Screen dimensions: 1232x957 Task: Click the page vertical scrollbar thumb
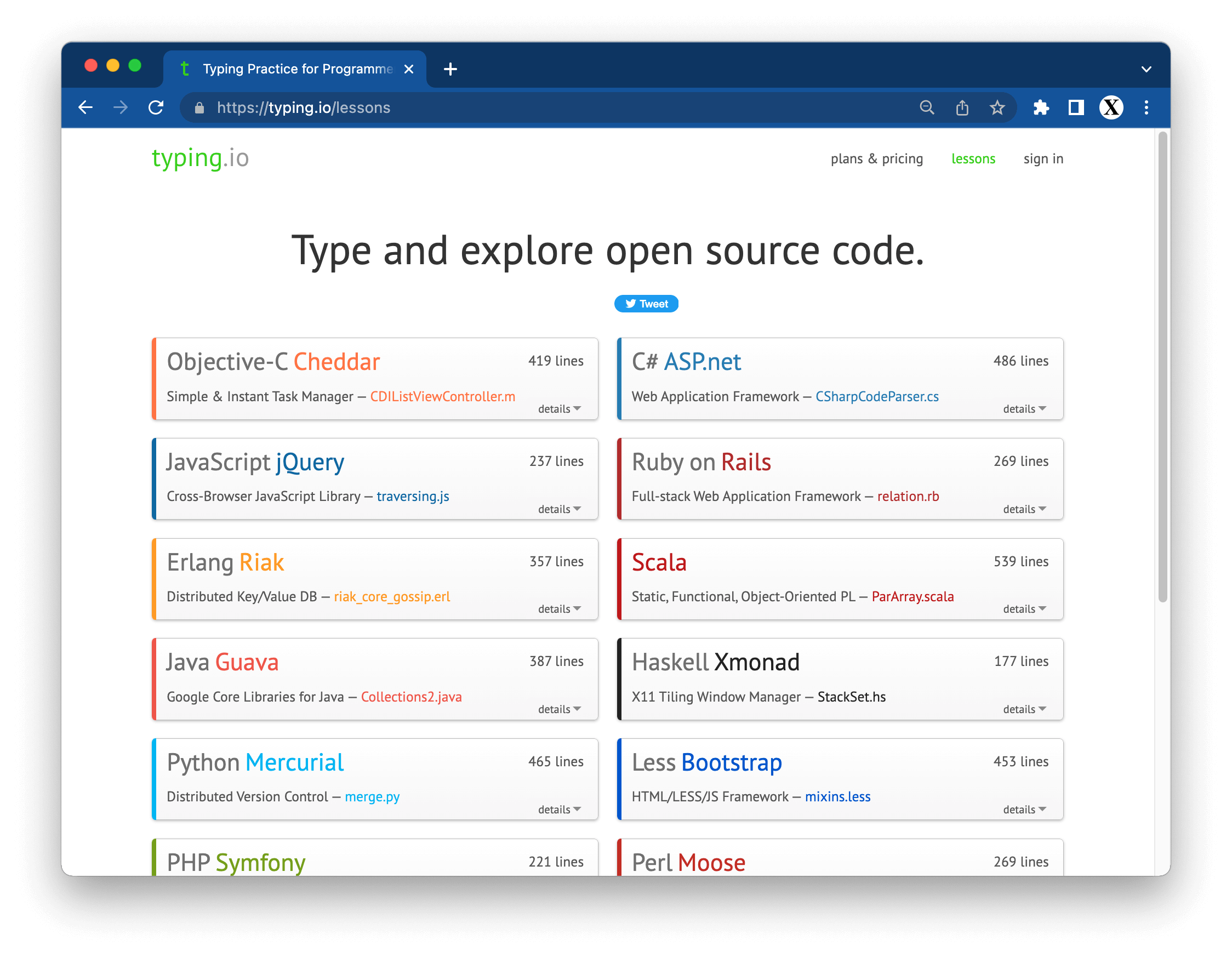pos(1162,367)
